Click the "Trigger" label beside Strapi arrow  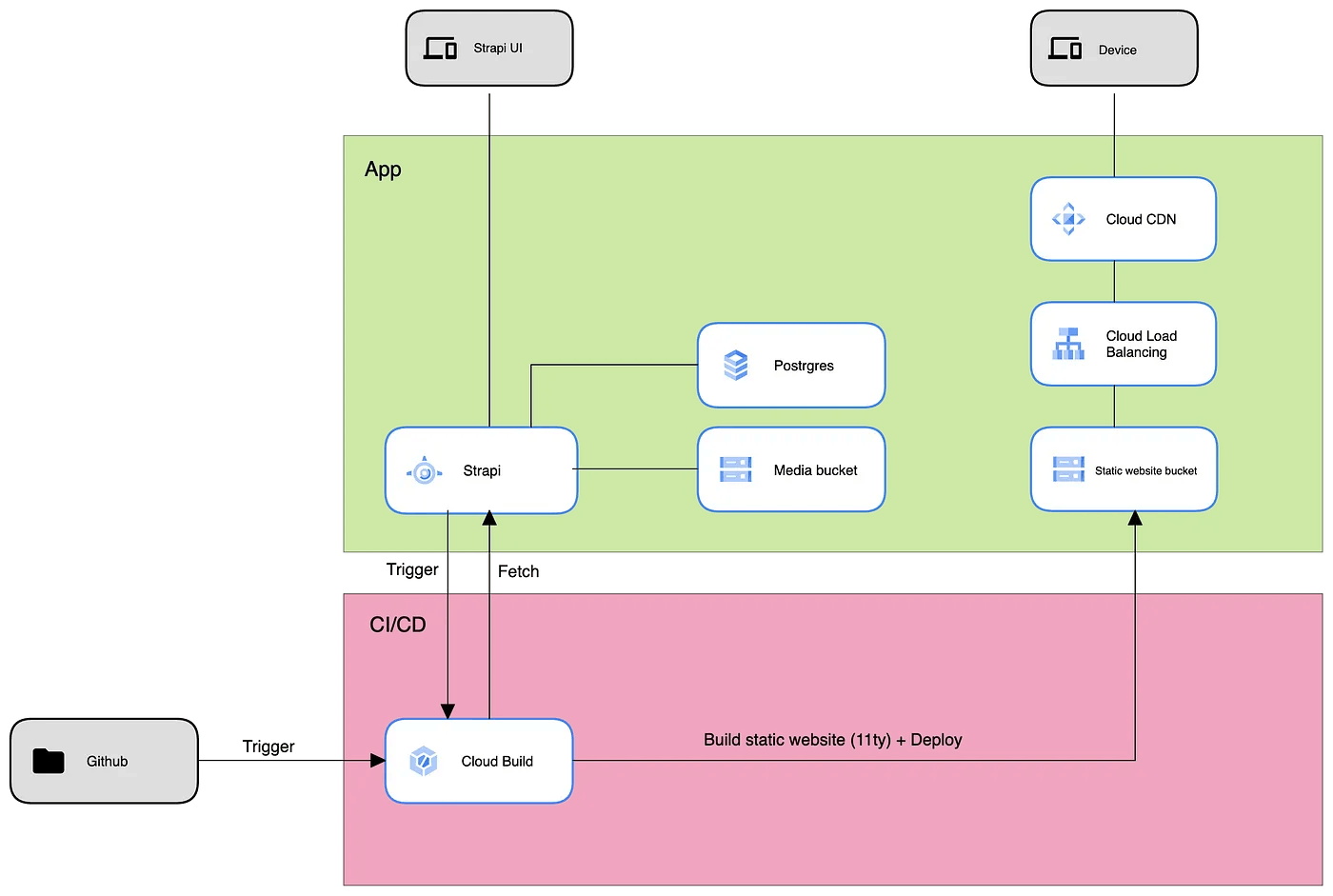tap(412, 569)
